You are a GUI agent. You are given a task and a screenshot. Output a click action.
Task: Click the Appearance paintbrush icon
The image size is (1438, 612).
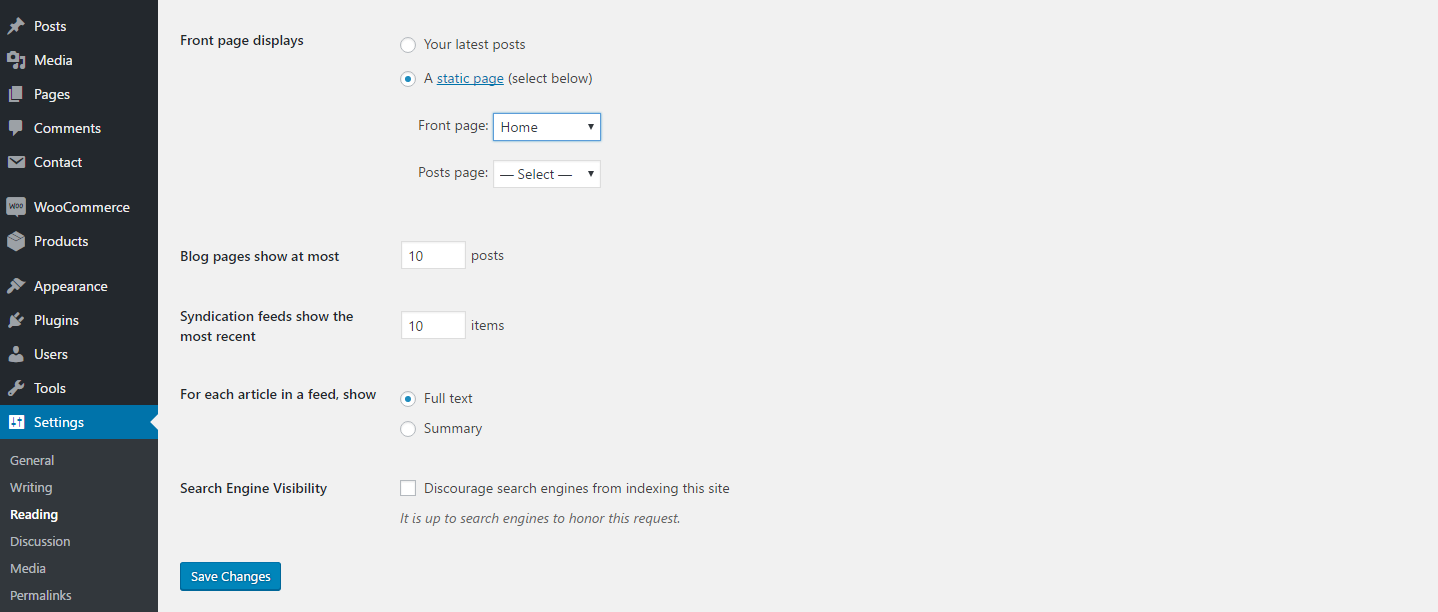point(16,286)
